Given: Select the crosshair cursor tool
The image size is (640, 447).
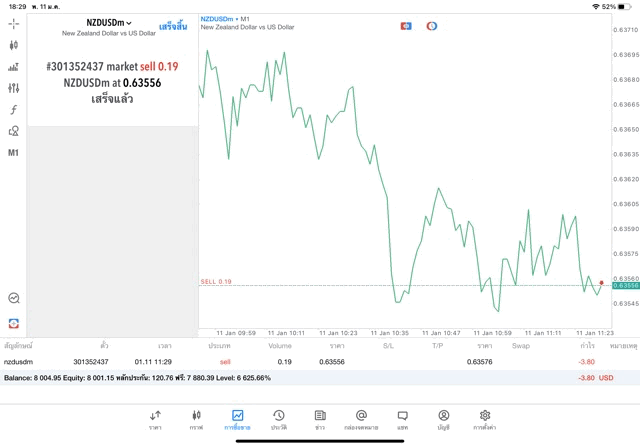Looking at the screenshot, I should 13,24.
